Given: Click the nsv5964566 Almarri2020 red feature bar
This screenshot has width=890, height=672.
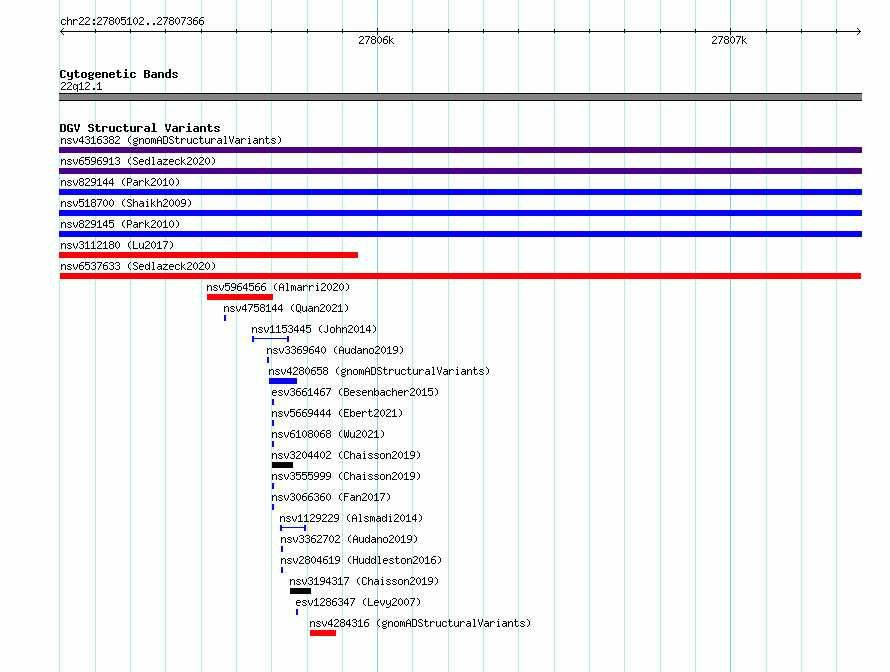Looking at the screenshot, I should point(240,297).
